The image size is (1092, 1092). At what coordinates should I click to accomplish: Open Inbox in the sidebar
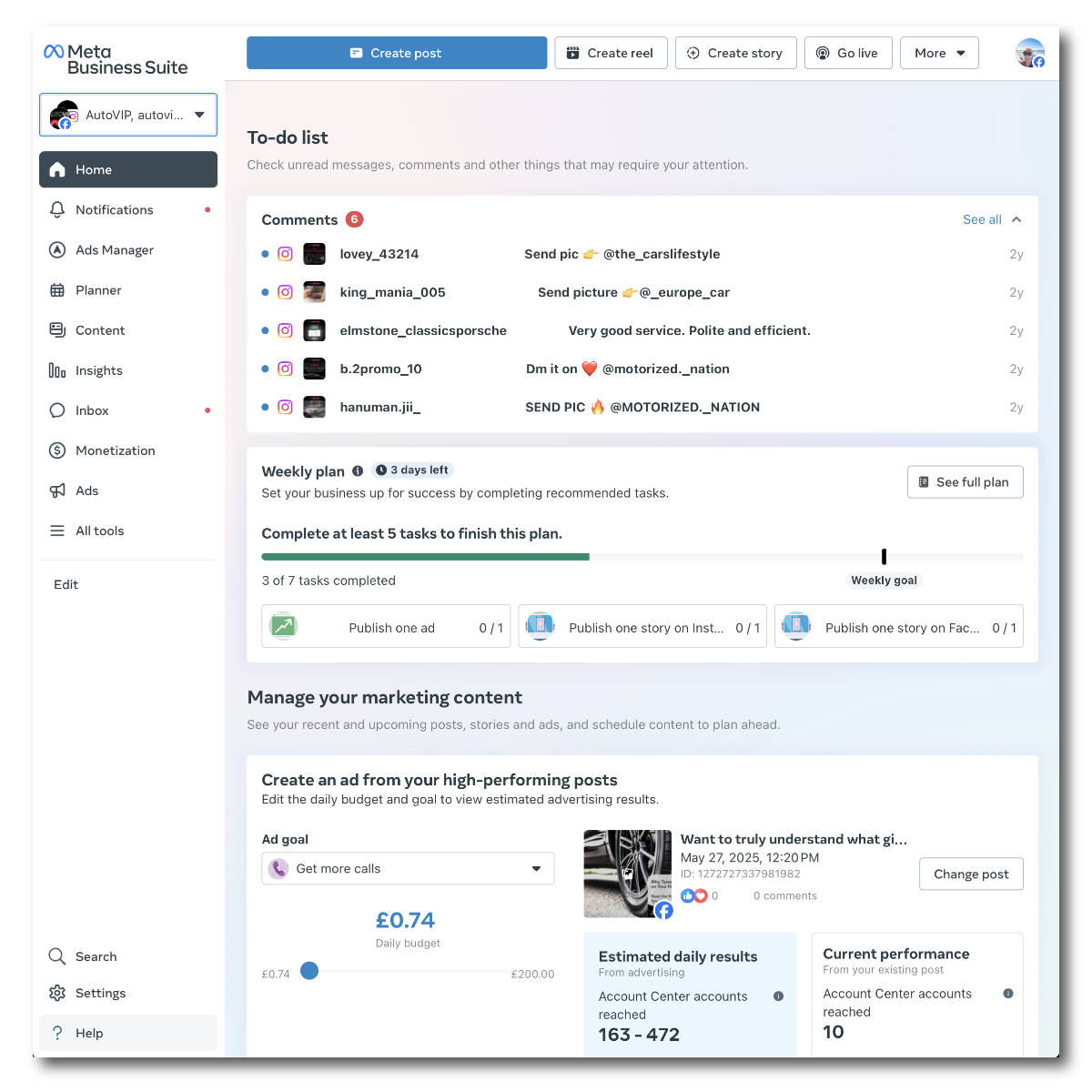[128, 409]
